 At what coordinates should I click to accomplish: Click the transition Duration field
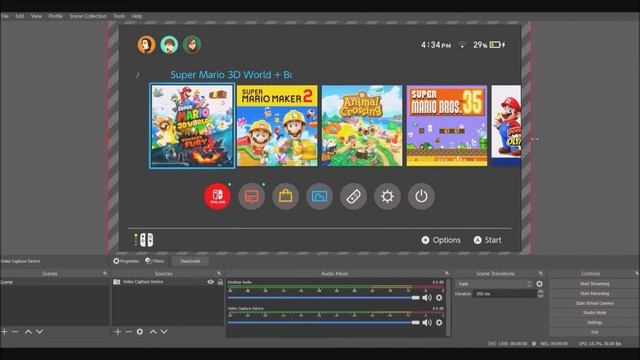coord(505,293)
